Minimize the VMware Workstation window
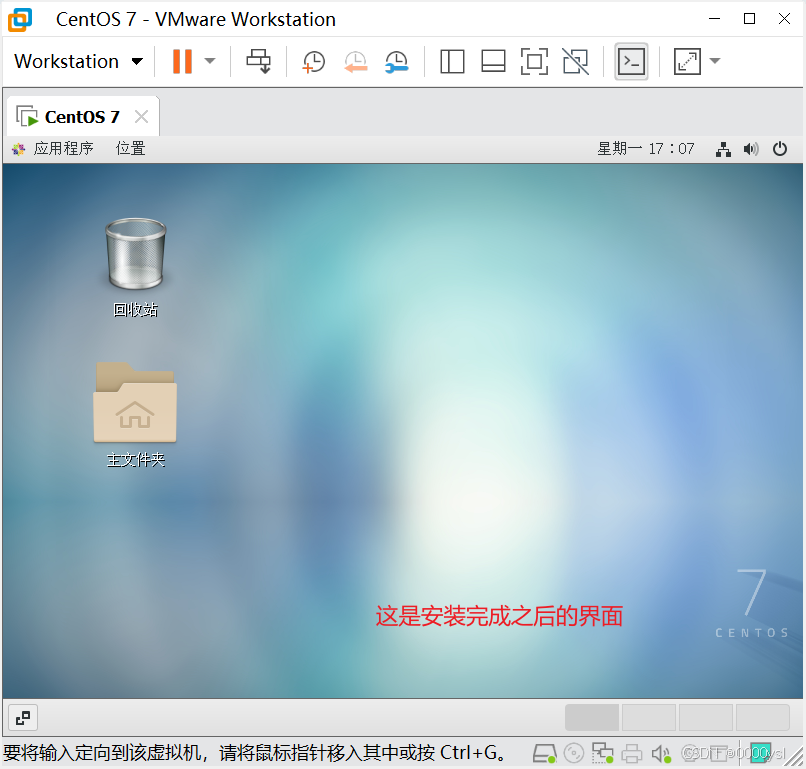Viewport: 806px width, 769px height. (715, 19)
